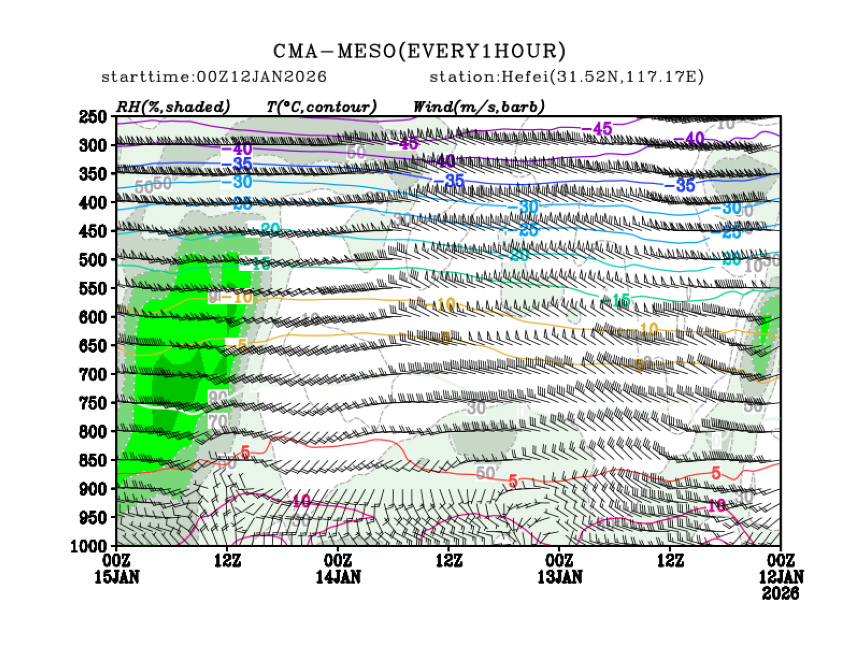Click the 250 pressure axis label
860x664 pixels.
point(93,117)
